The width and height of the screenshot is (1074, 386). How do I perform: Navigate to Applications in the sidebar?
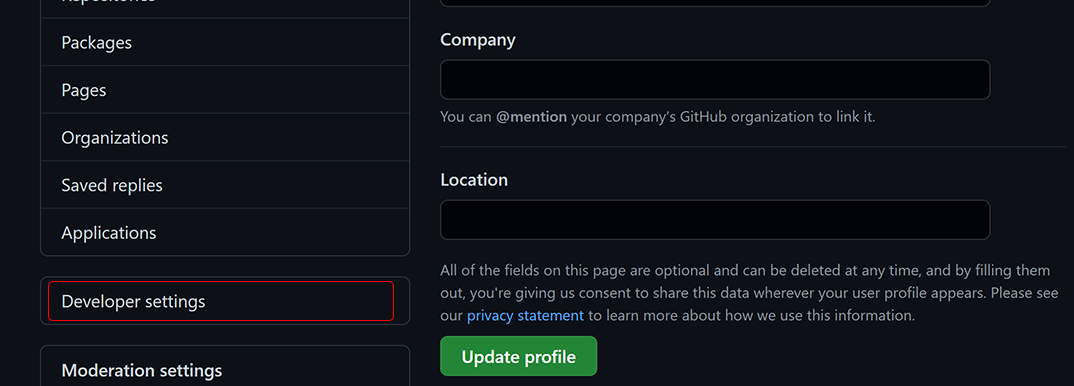tap(225, 233)
